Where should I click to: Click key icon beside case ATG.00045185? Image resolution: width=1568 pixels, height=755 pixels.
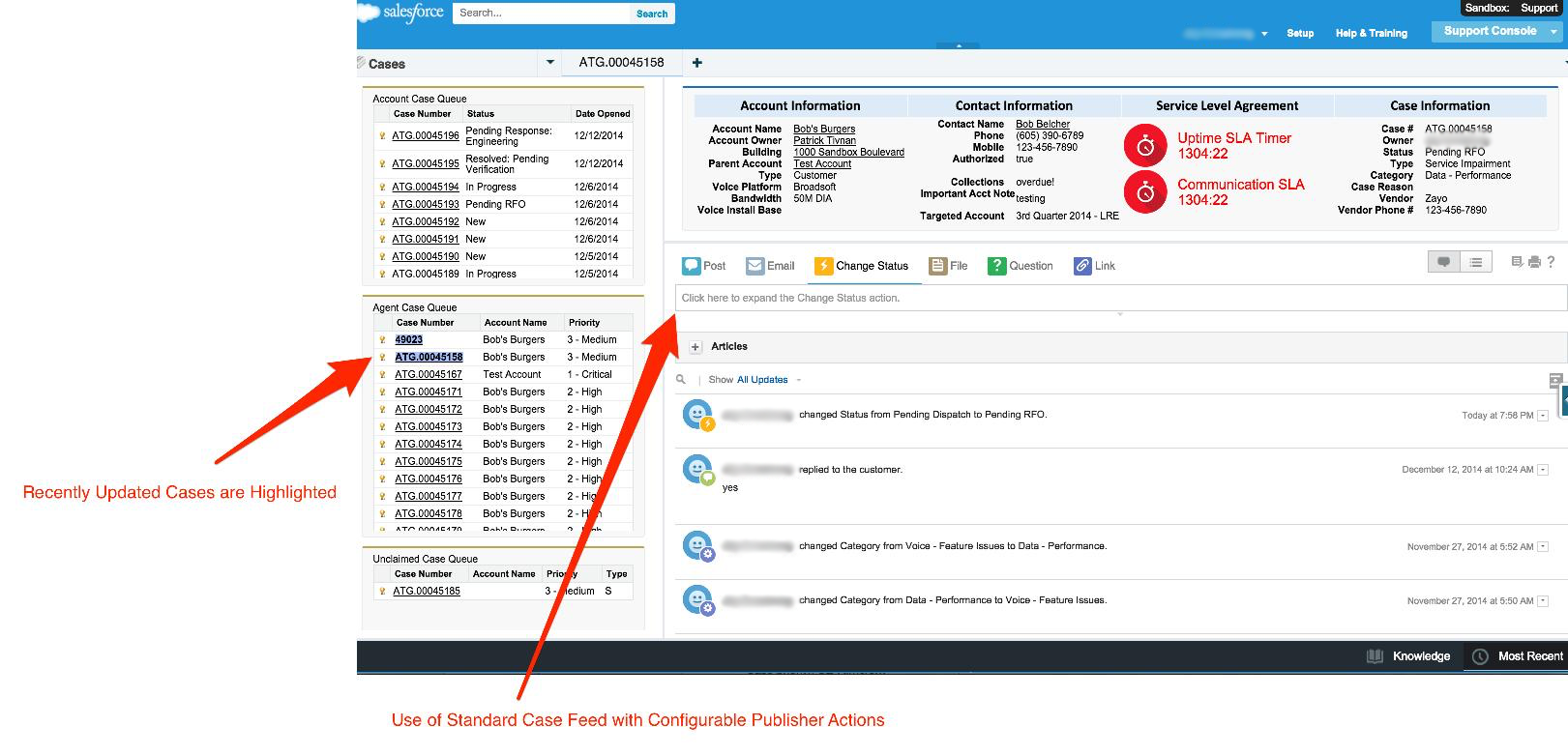click(383, 592)
